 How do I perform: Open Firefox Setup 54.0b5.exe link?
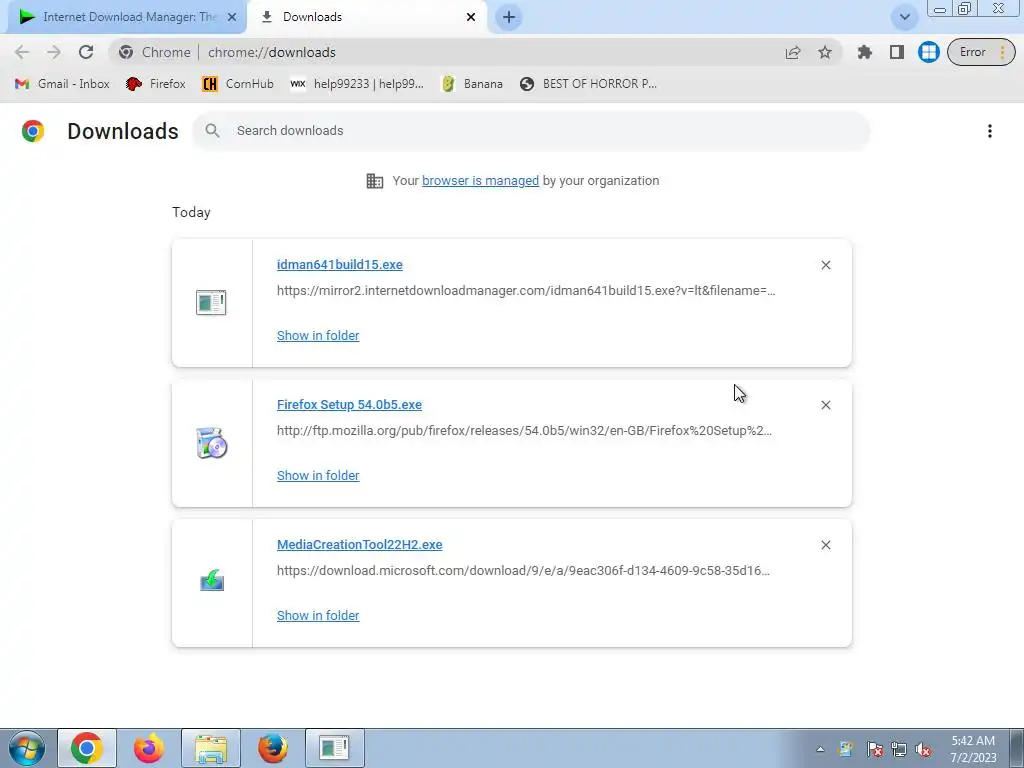[349, 405]
